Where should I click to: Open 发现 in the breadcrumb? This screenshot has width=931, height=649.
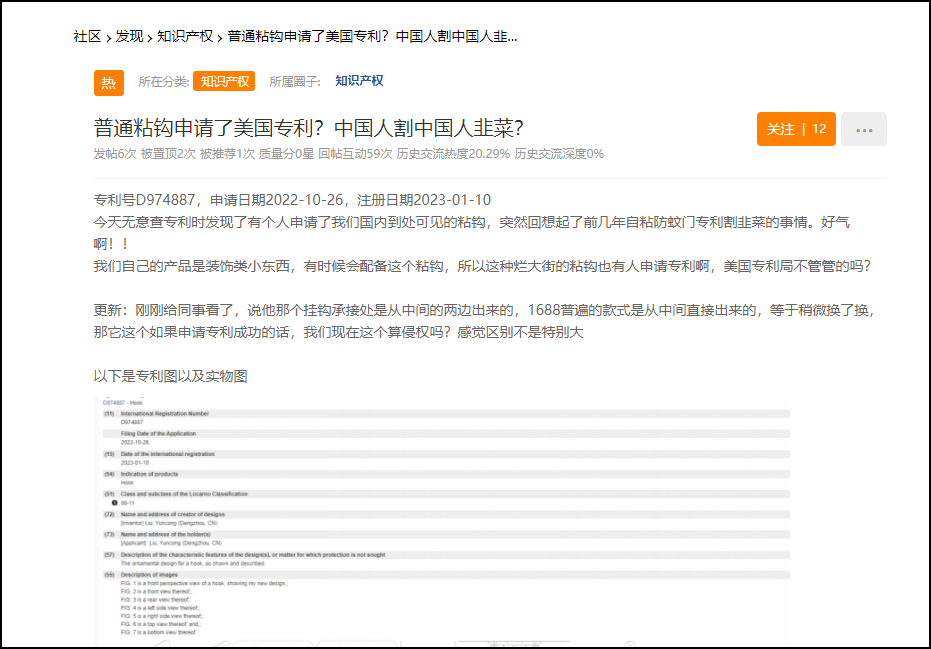click(x=129, y=36)
